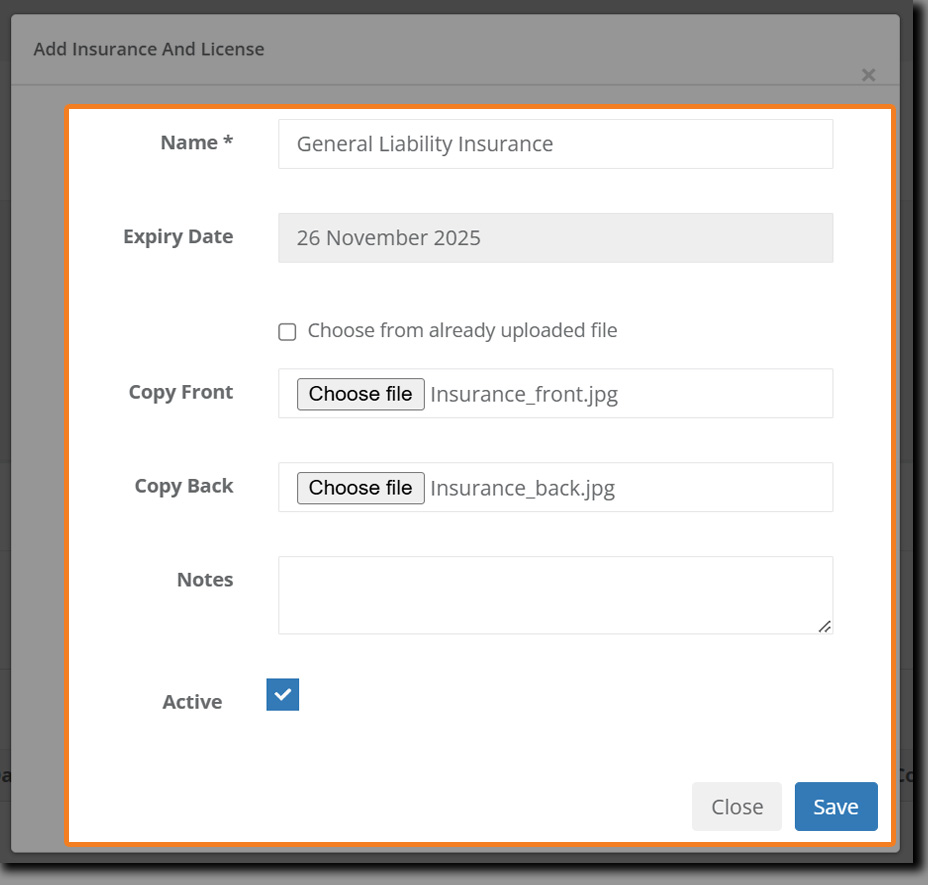Click the Notes label text
The image size is (928, 885).
[x=205, y=580]
